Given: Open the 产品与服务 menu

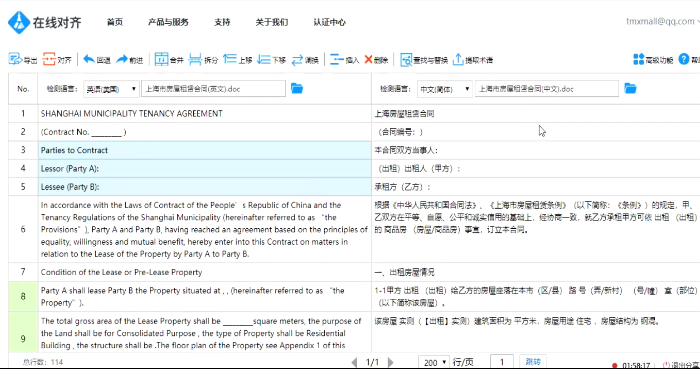Looking at the screenshot, I should click(168, 22).
